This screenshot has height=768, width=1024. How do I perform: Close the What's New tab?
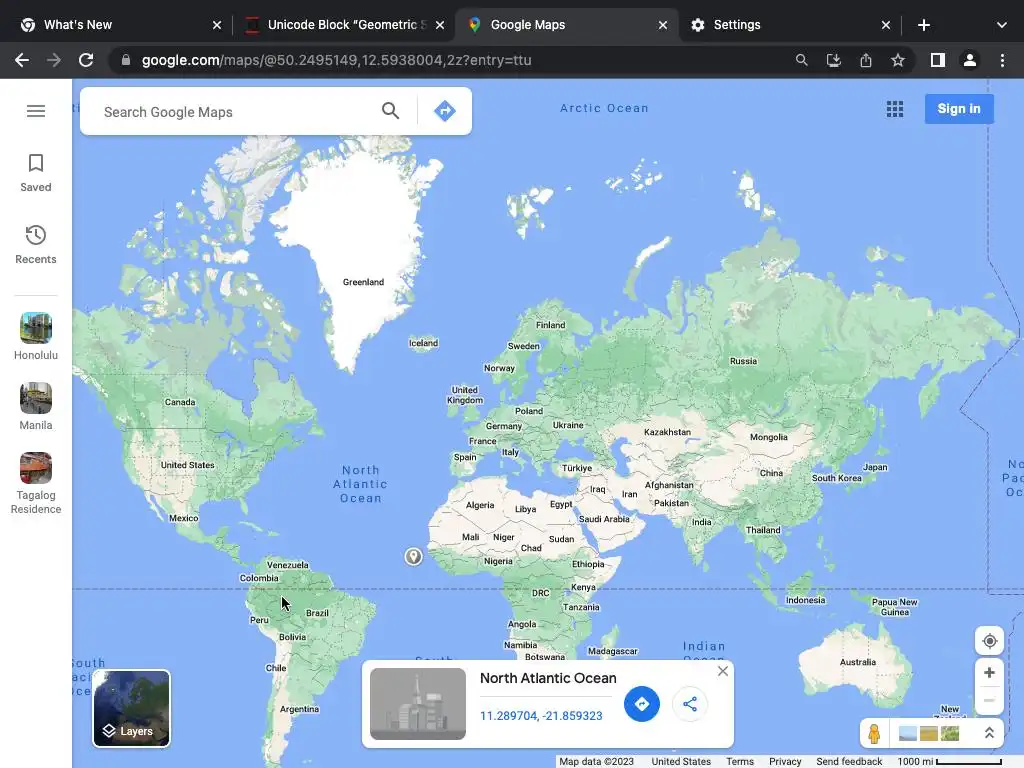(217, 25)
